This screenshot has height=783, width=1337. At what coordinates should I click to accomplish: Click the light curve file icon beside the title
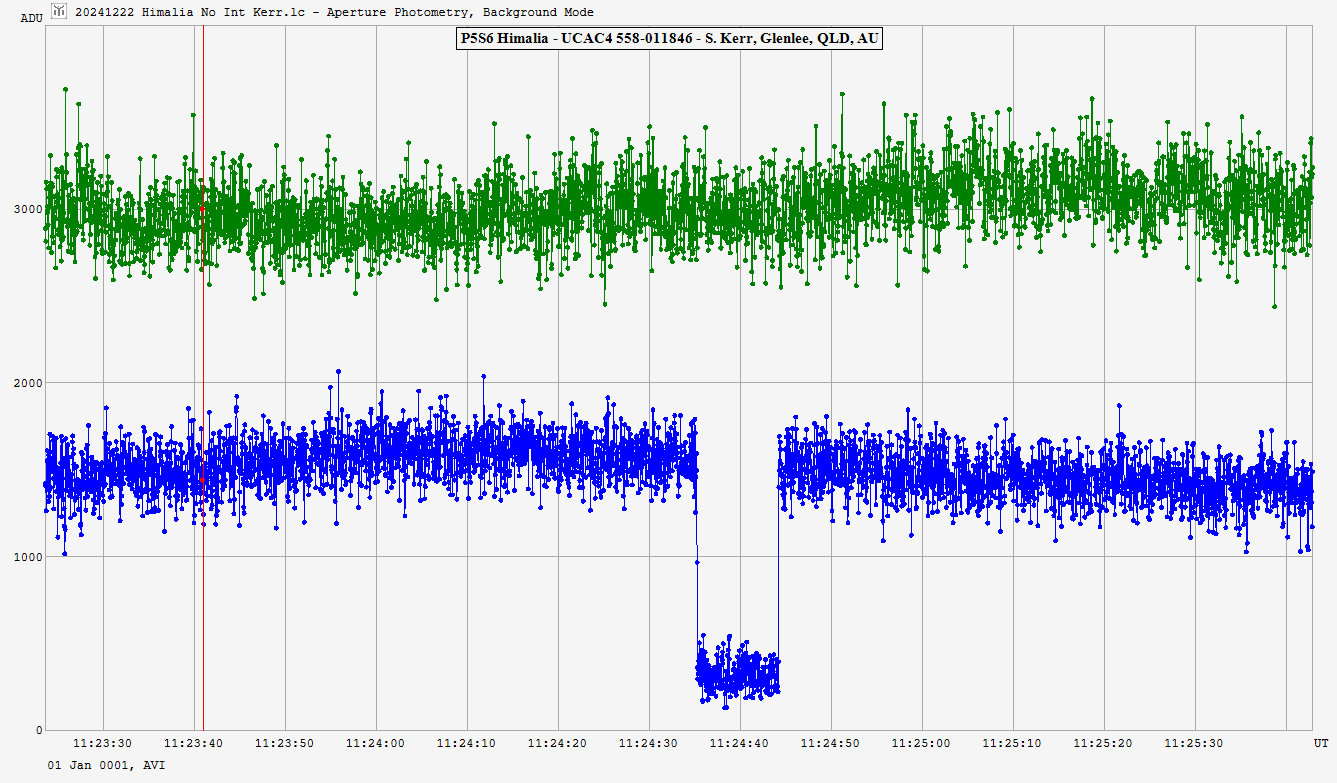[60, 11]
